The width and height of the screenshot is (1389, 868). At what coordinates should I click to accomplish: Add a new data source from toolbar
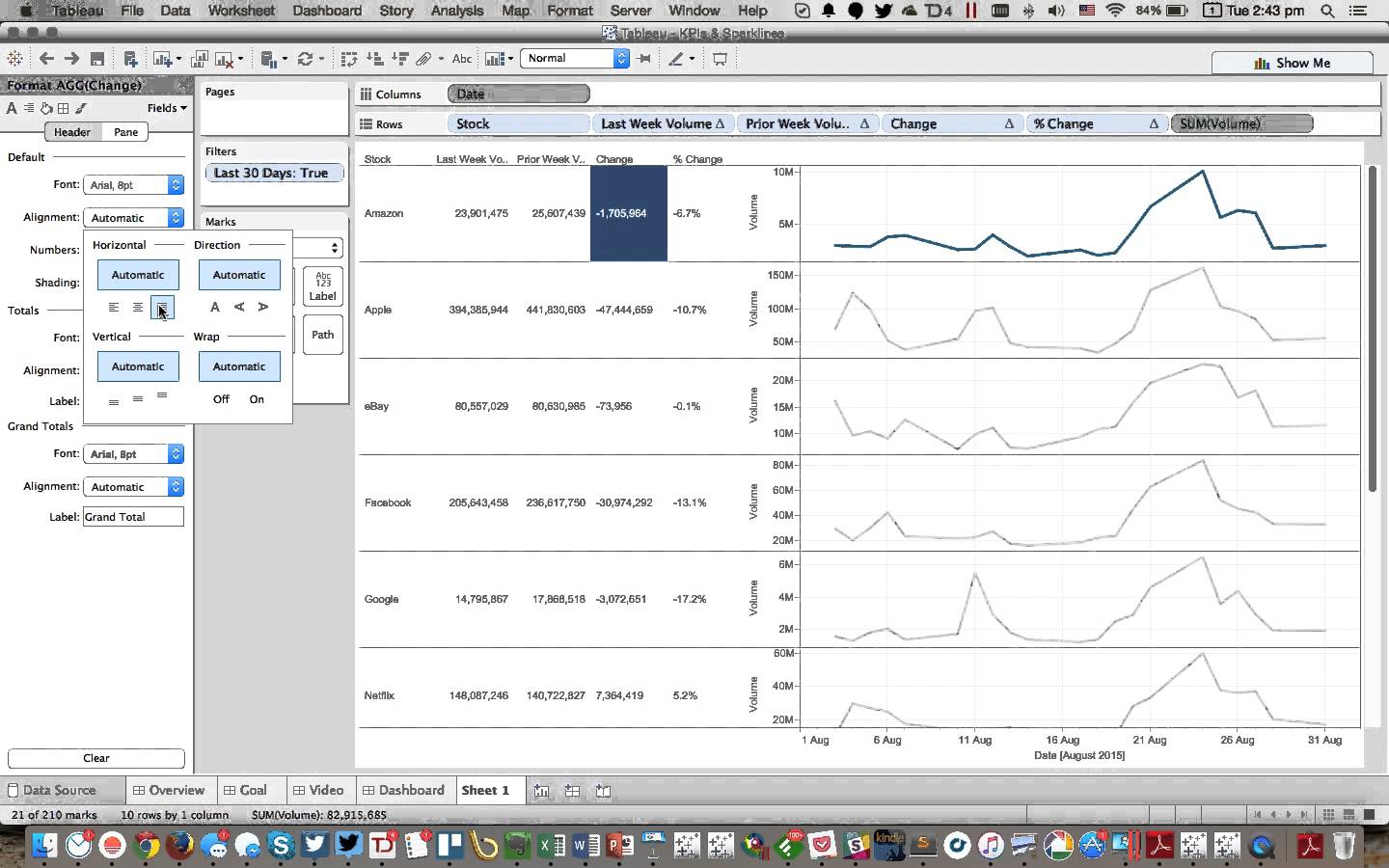[x=130, y=59]
